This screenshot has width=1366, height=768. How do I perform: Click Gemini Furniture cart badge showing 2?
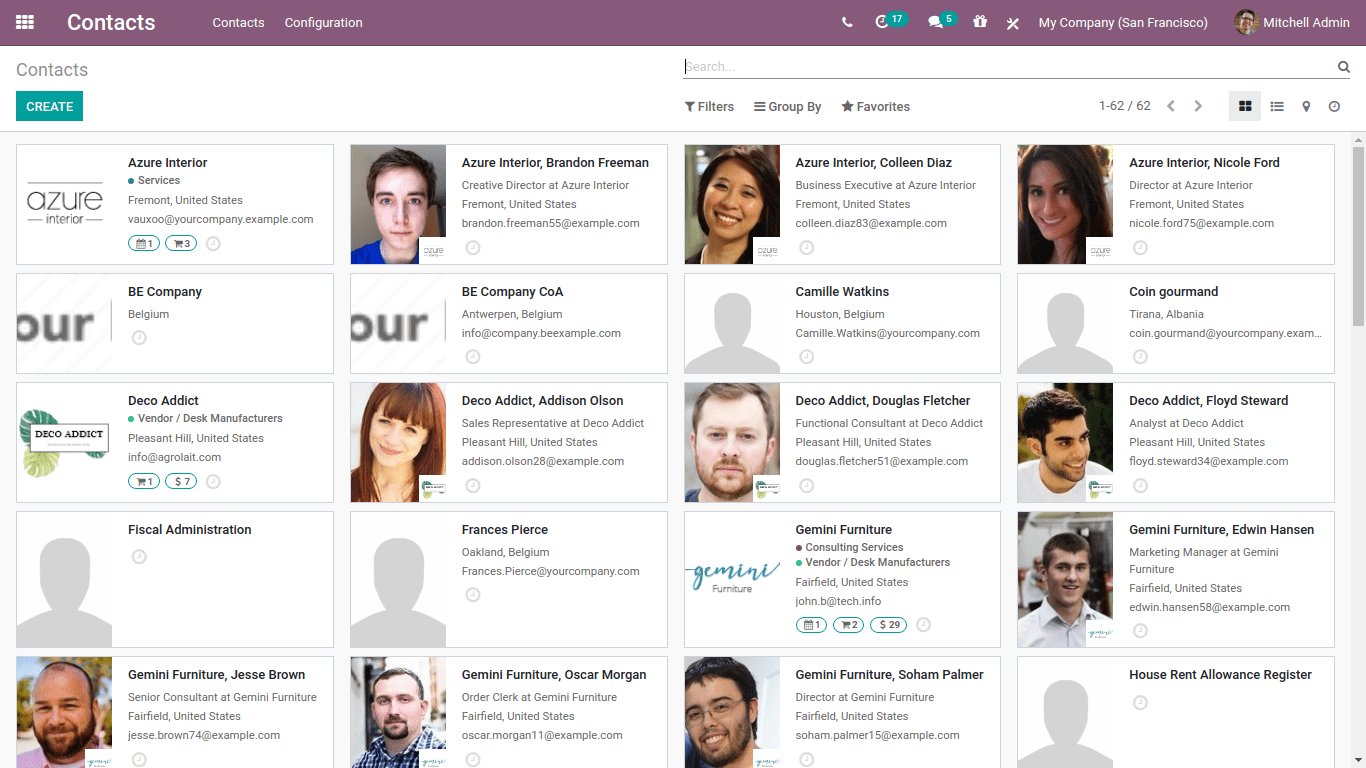click(849, 625)
